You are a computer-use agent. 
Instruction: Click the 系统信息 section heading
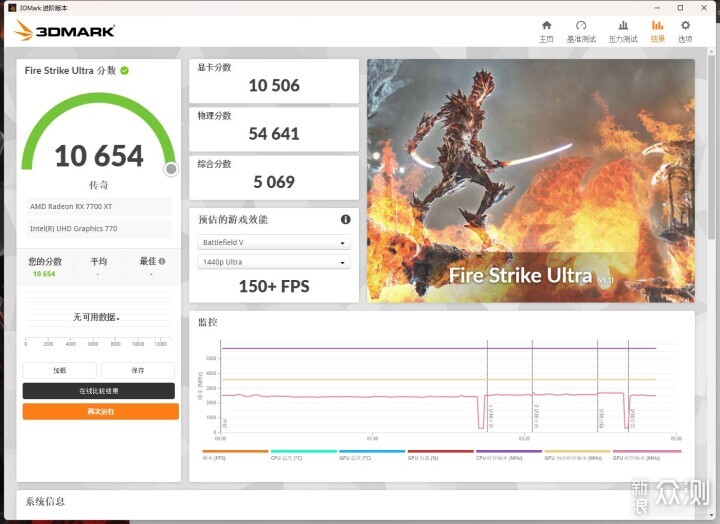[x=45, y=501]
